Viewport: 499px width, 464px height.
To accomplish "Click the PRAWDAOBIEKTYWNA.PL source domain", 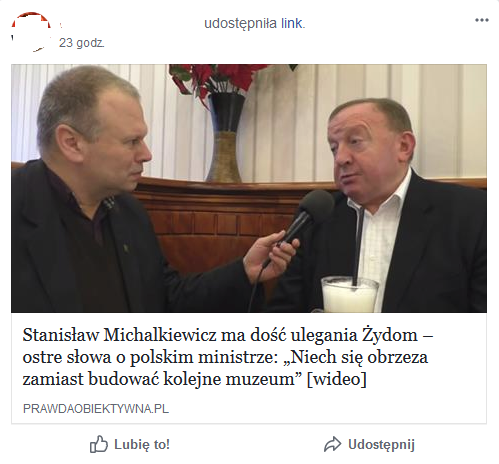I will click(x=96, y=409).
